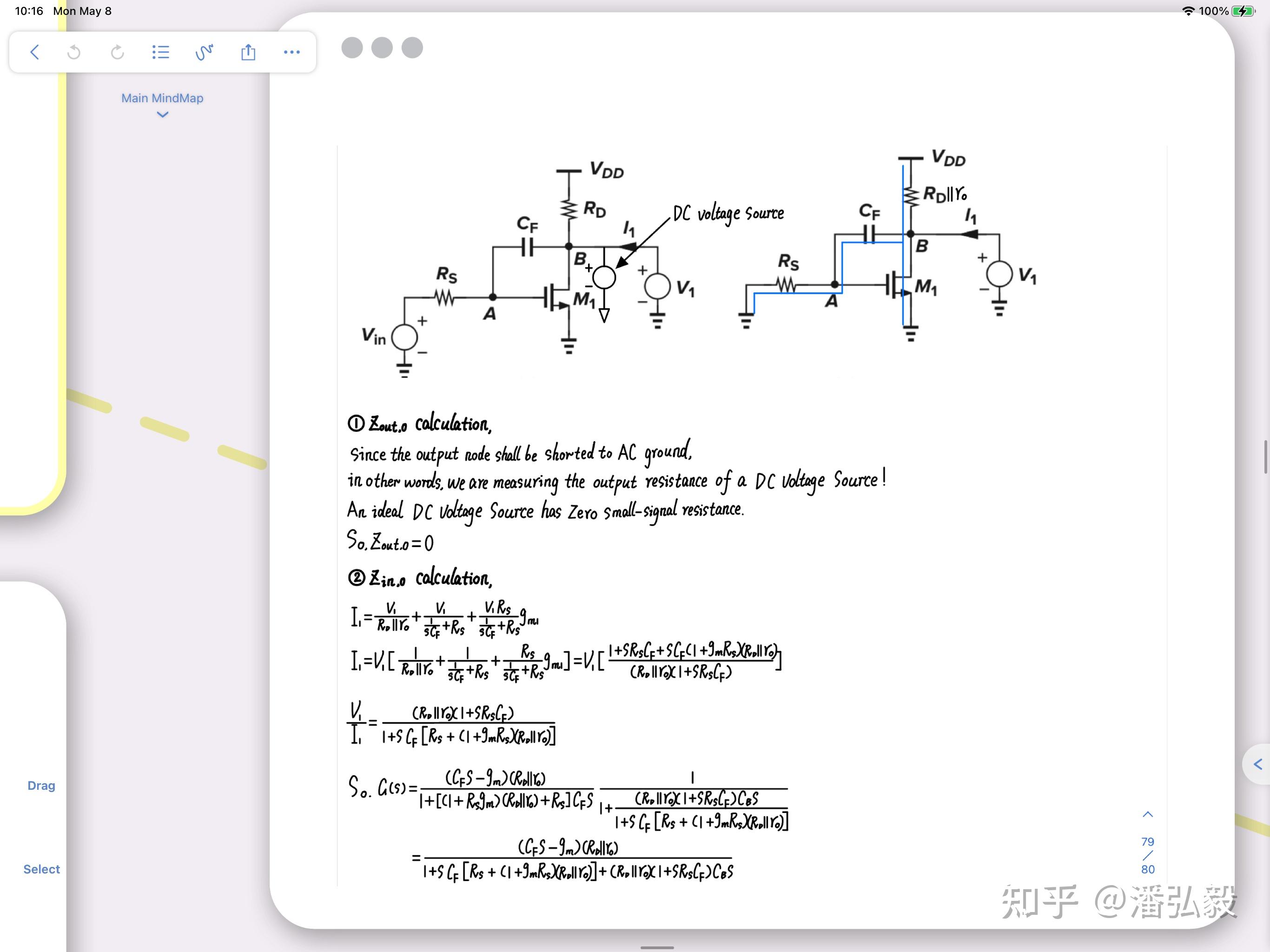Click the page indicator 79 / 80
Viewport: 1270px width, 952px height.
pyautogui.click(x=1148, y=855)
